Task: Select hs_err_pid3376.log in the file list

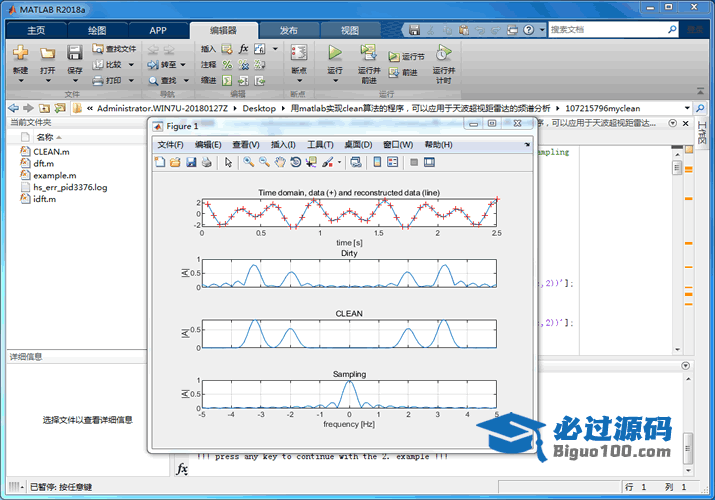Action: point(70,187)
